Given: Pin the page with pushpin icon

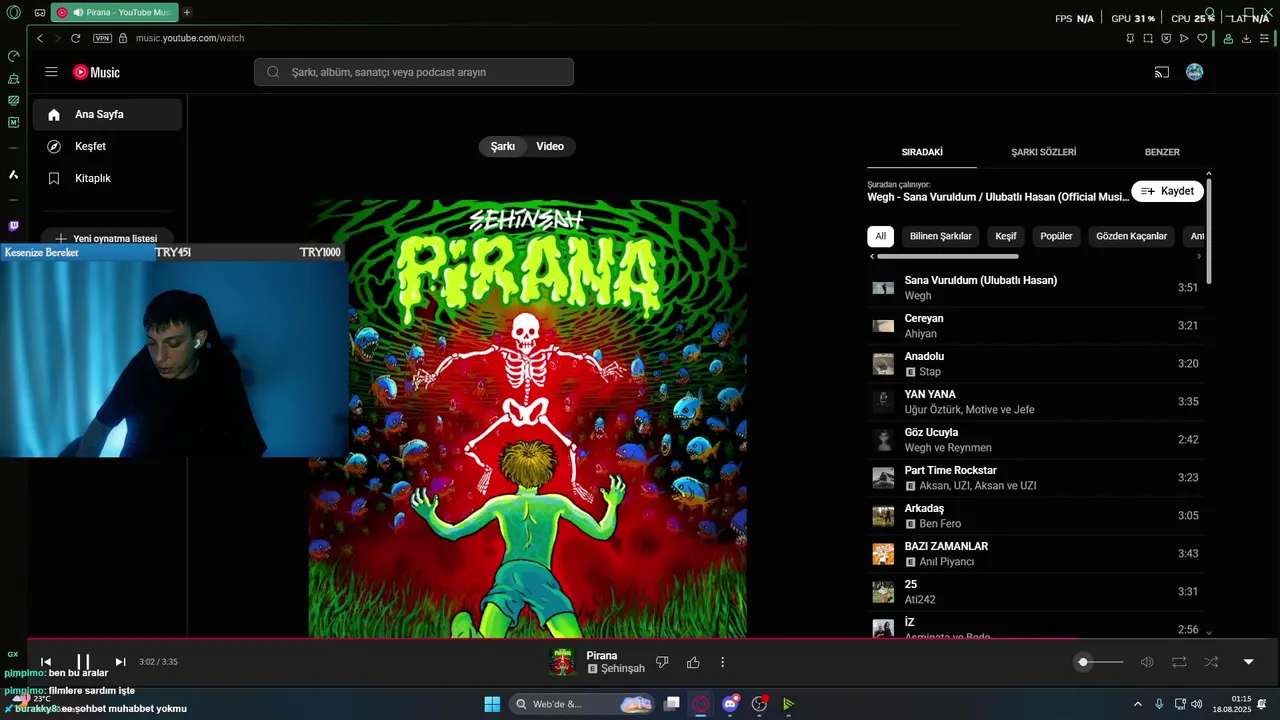Looking at the screenshot, I should tap(1130, 38).
